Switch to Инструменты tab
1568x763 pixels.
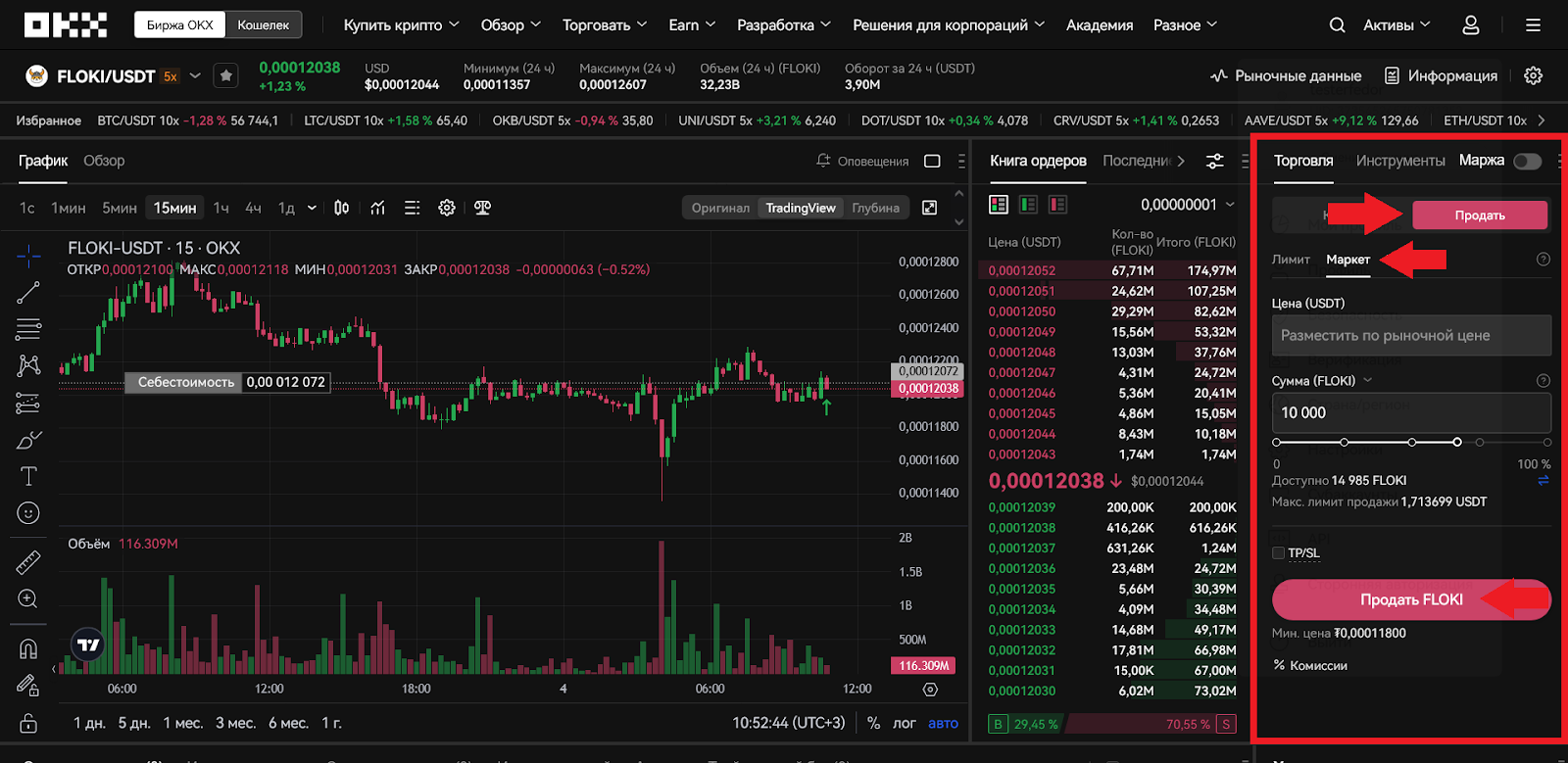click(x=1400, y=161)
